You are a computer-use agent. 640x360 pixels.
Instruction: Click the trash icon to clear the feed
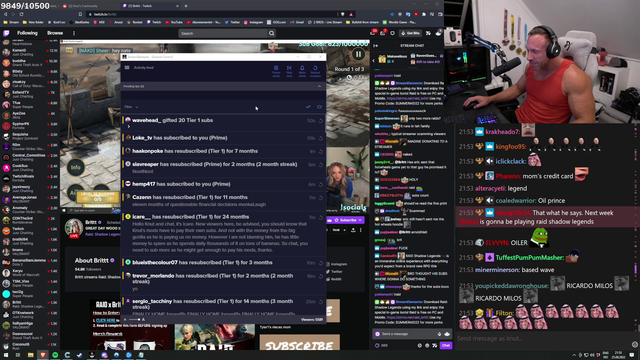(x=320, y=107)
